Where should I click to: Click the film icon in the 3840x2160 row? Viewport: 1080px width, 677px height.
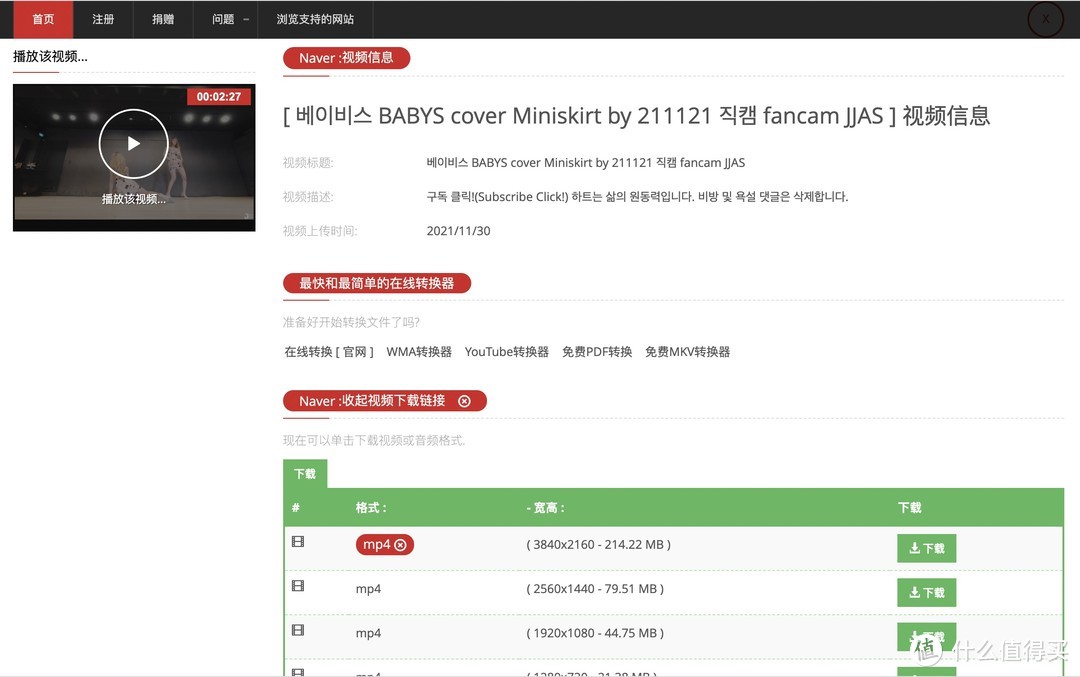click(298, 541)
